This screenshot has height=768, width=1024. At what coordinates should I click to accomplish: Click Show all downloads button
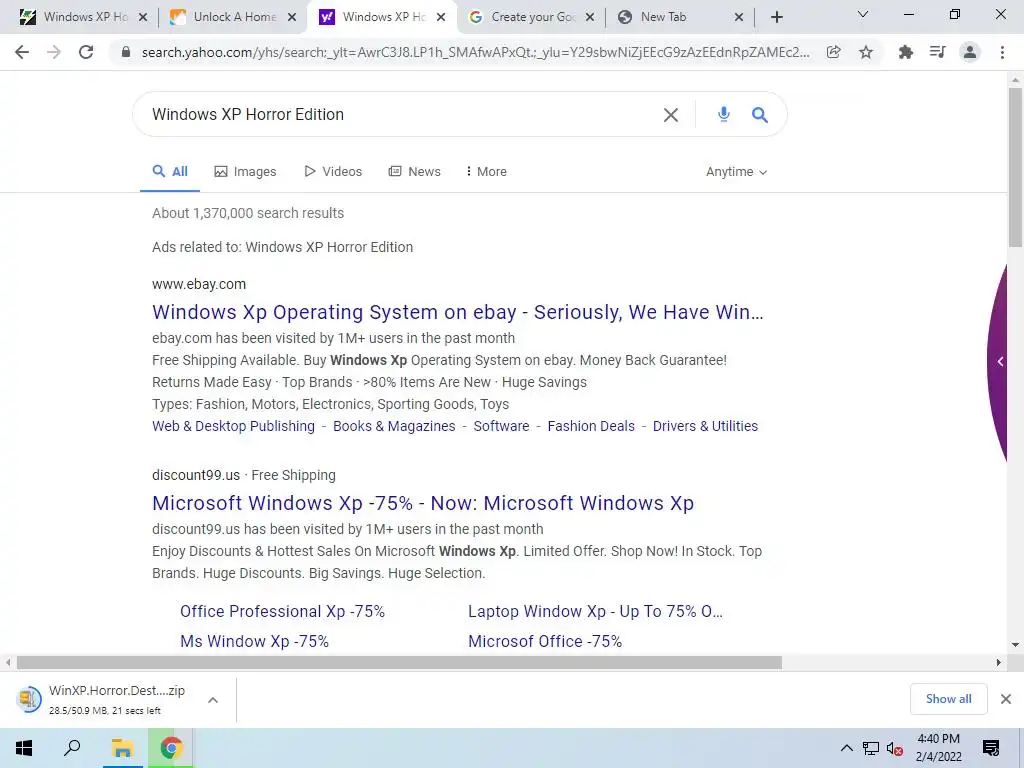click(948, 699)
